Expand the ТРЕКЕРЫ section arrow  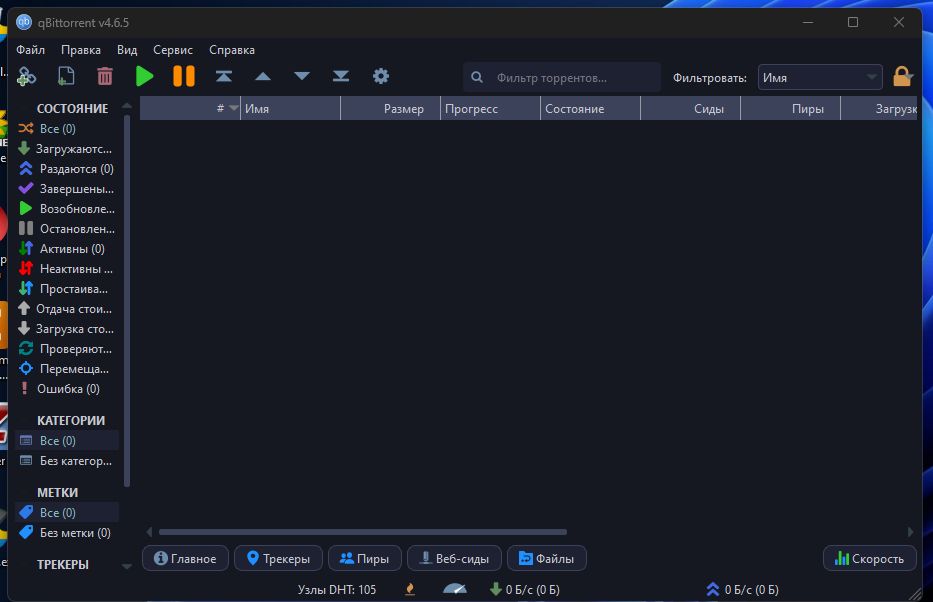[x=127, y=566]
